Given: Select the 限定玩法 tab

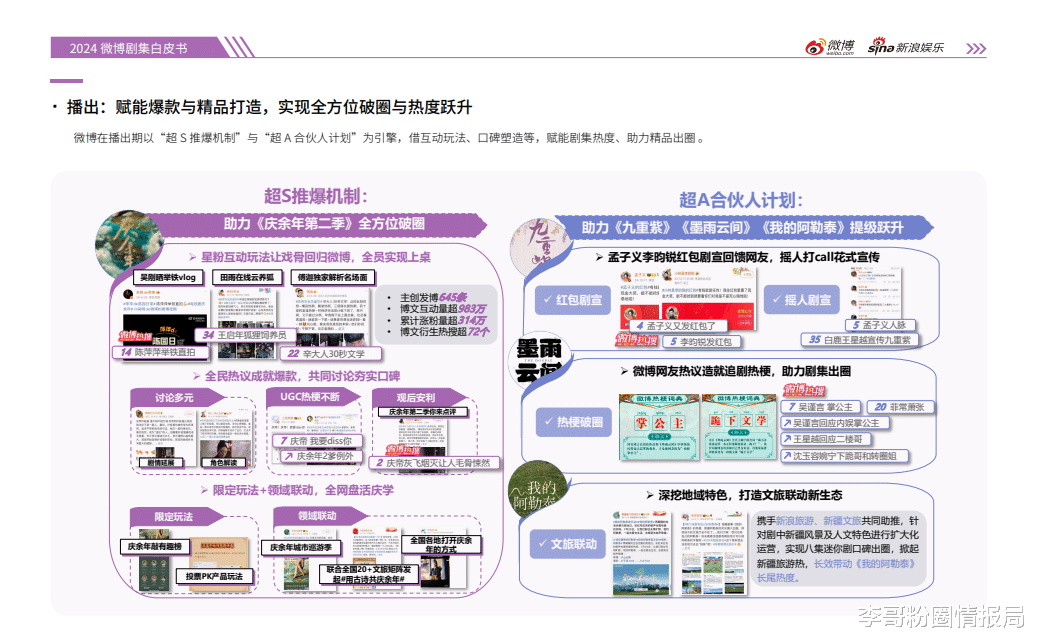Looking at the screenshot, I should pos(177,517).
